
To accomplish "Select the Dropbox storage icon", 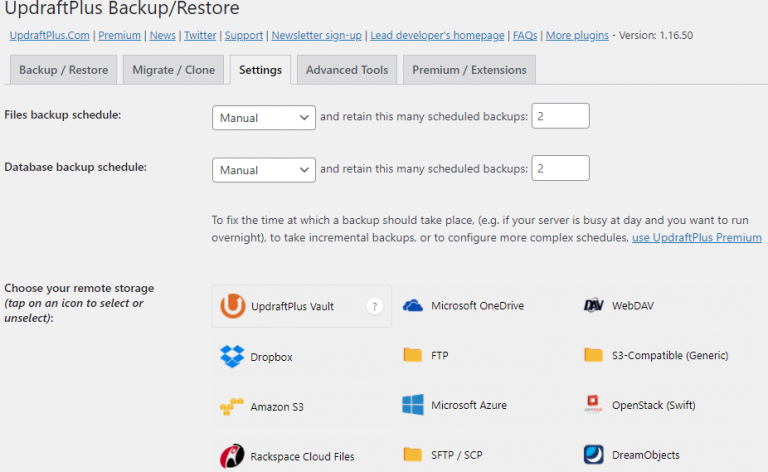I will 232,356.
